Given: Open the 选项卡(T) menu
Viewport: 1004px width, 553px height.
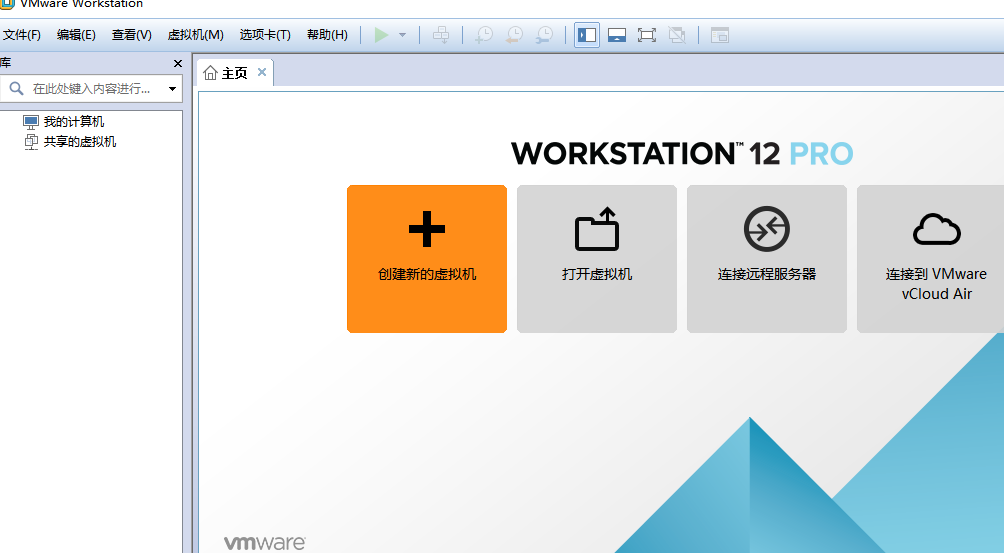Looking at the screenshot, I should pos(265,35).
